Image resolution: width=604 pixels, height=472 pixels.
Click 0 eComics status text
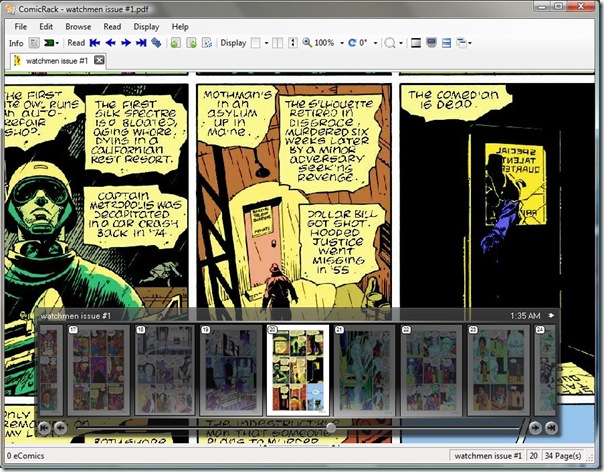(x=25, y=456)
